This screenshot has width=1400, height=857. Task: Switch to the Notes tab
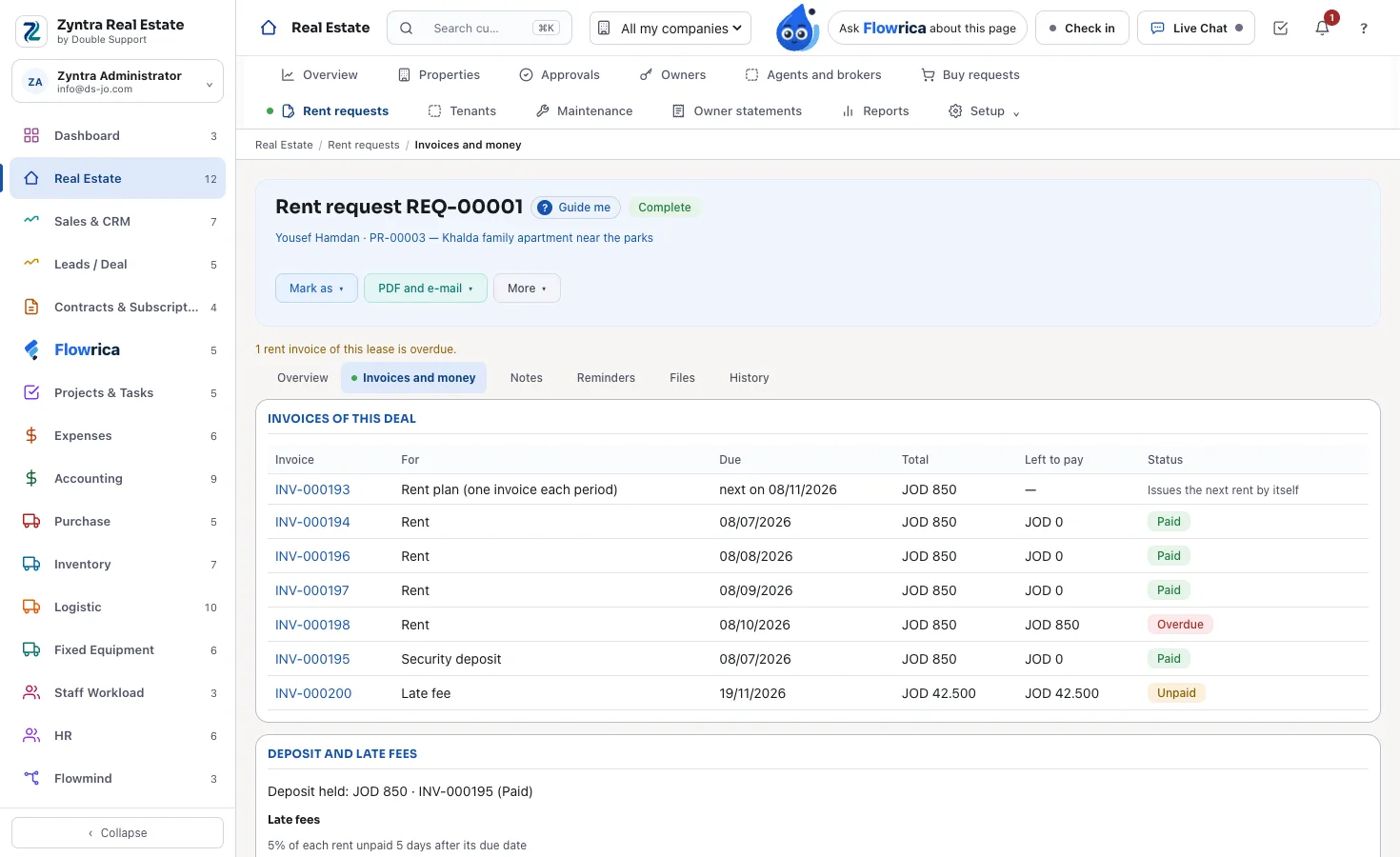coord(526,378)
